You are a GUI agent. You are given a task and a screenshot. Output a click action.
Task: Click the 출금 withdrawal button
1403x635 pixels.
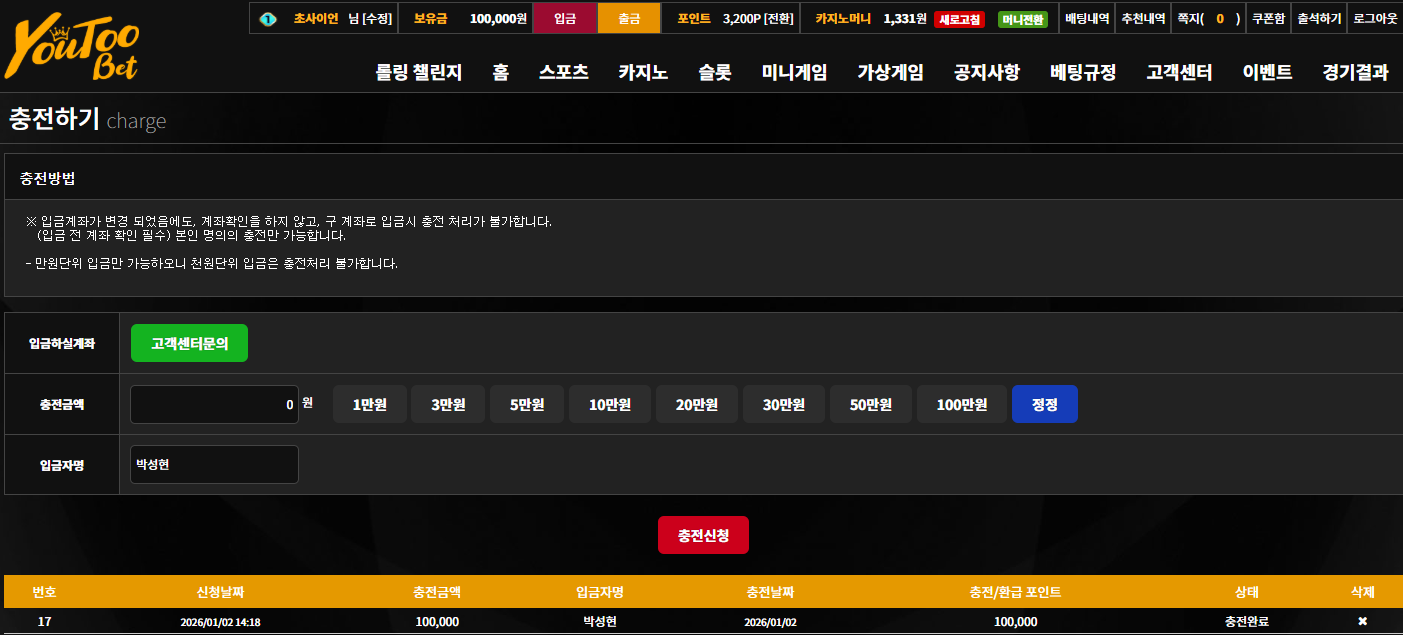point(629,18)
